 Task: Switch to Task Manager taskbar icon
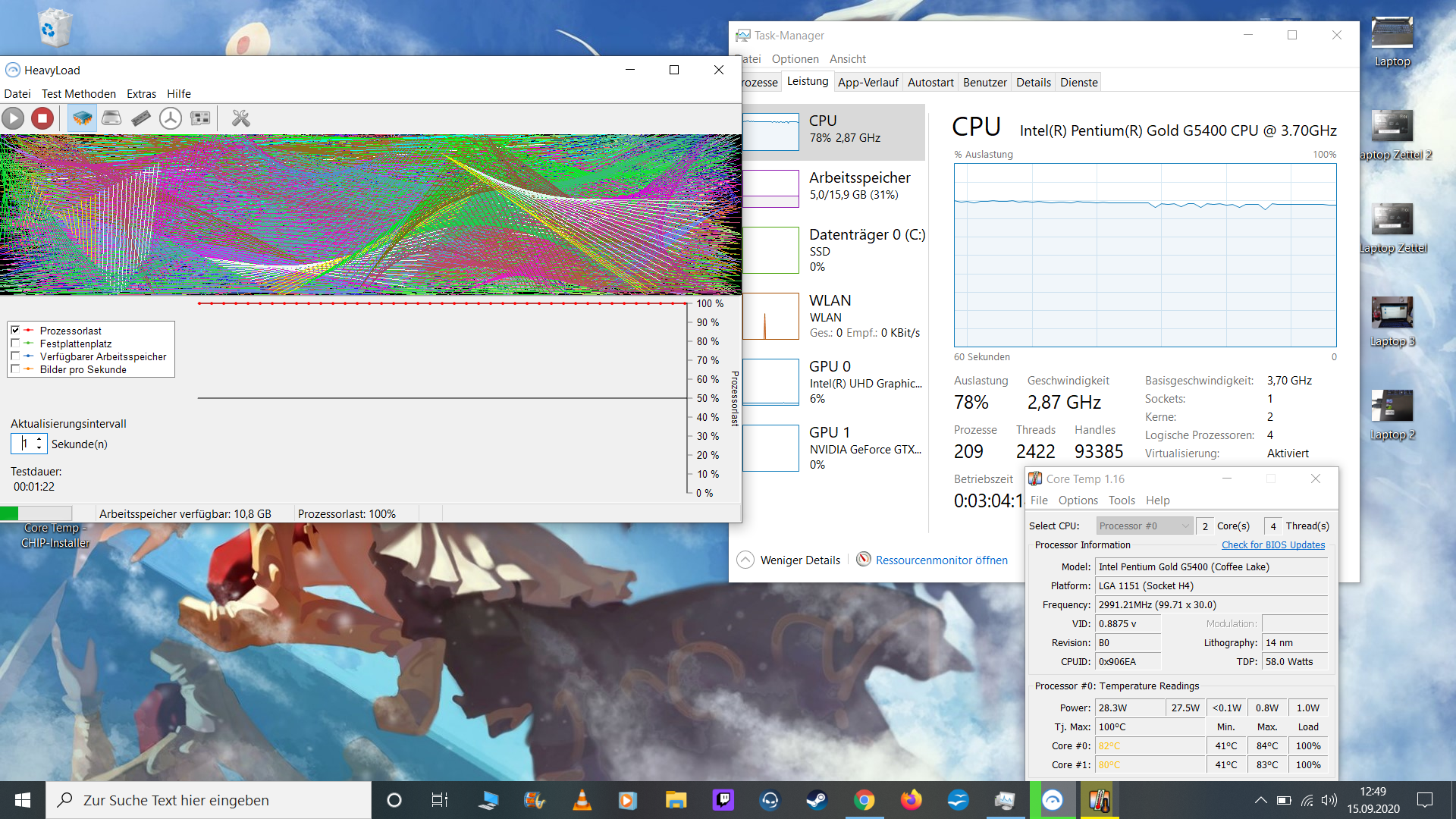[1005, 800]
